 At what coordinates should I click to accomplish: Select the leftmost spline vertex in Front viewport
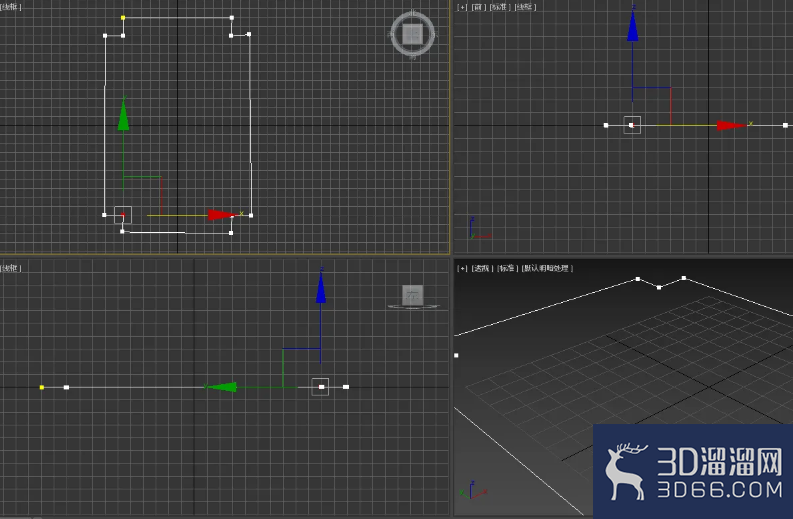click(x=606, y=125)
